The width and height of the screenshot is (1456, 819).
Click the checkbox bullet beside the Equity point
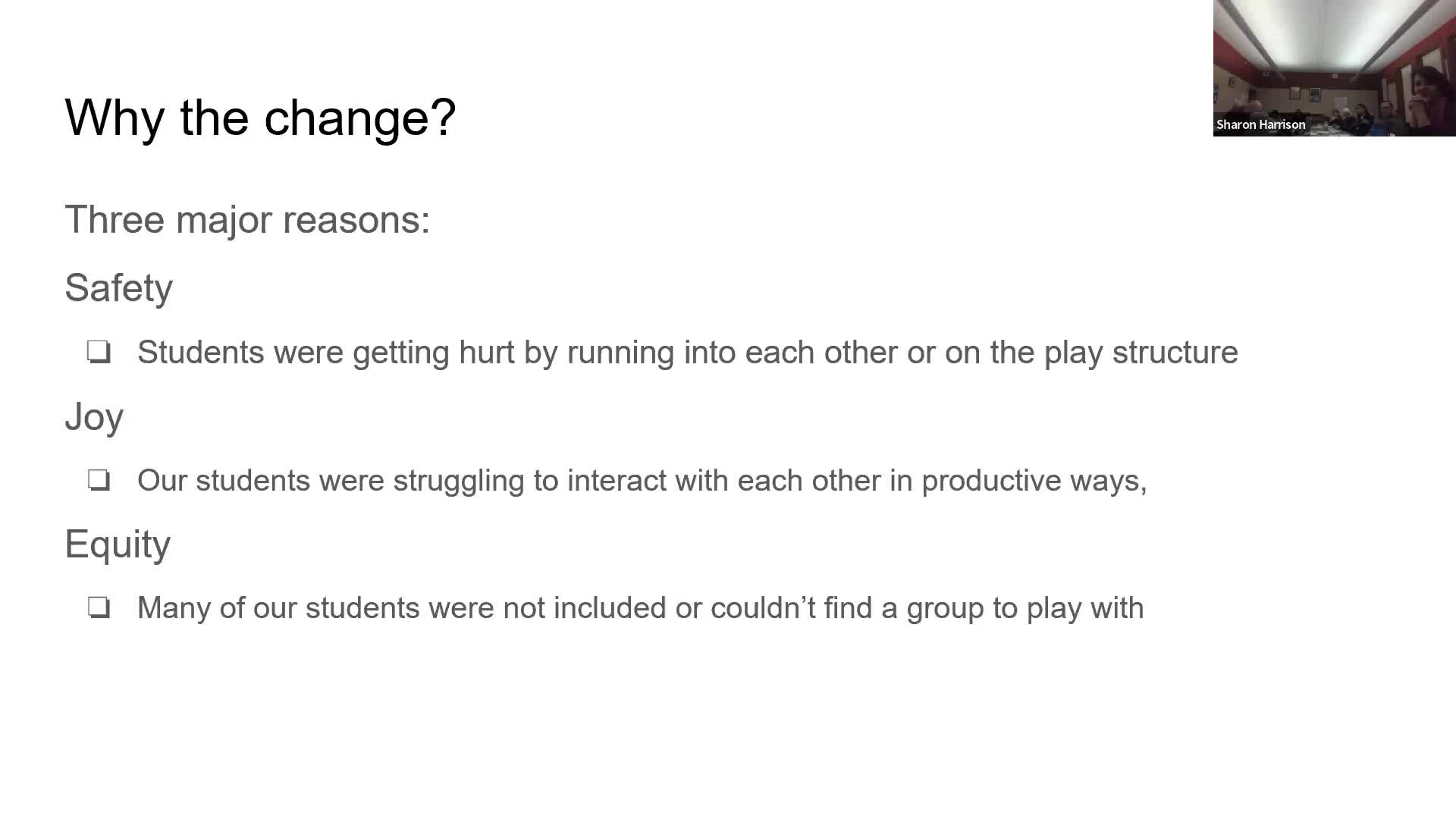[x=99, y=608]
